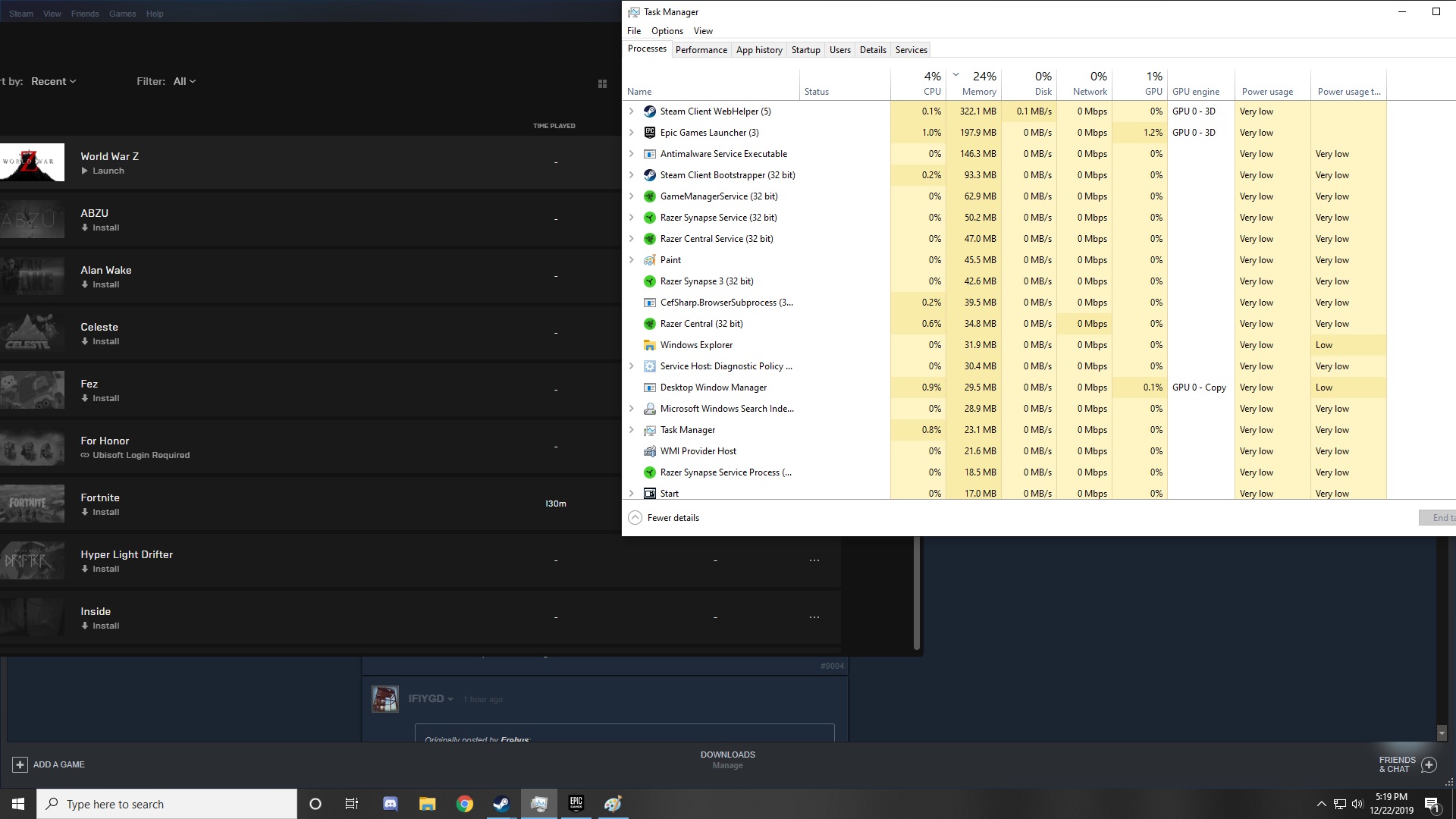Switch to the Performance tab
This screenshot has width=1456, height=819.
(x=701, y=50)
